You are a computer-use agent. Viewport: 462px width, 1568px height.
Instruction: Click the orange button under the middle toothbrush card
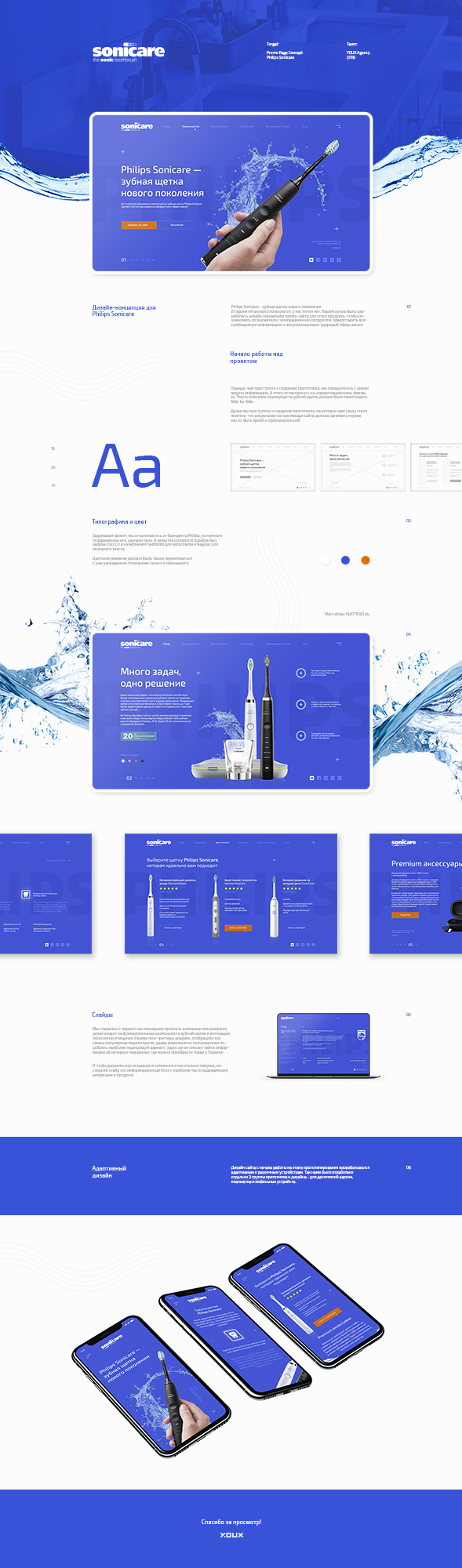238,927
